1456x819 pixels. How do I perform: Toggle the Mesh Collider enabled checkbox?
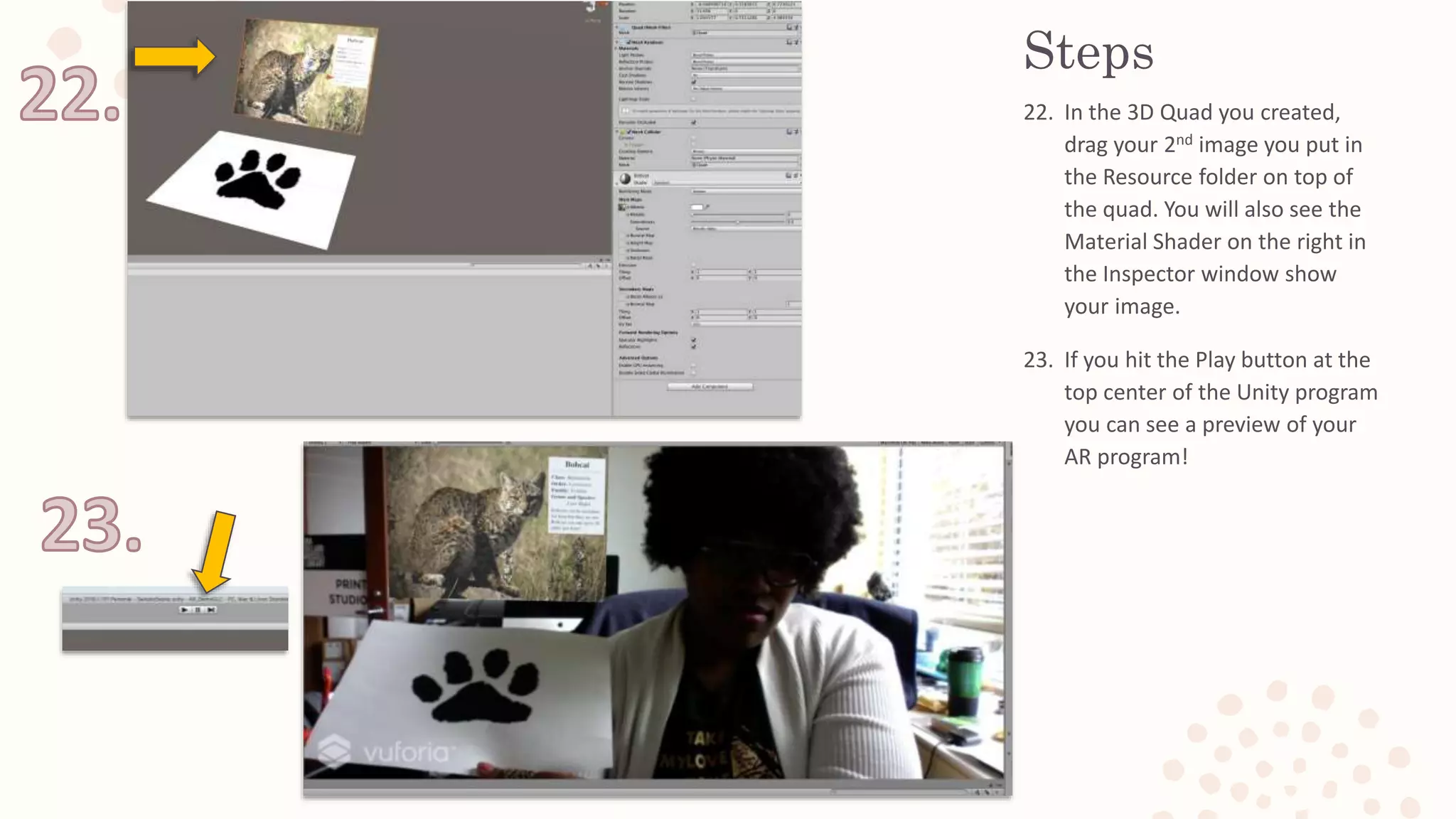pos(629,132)
